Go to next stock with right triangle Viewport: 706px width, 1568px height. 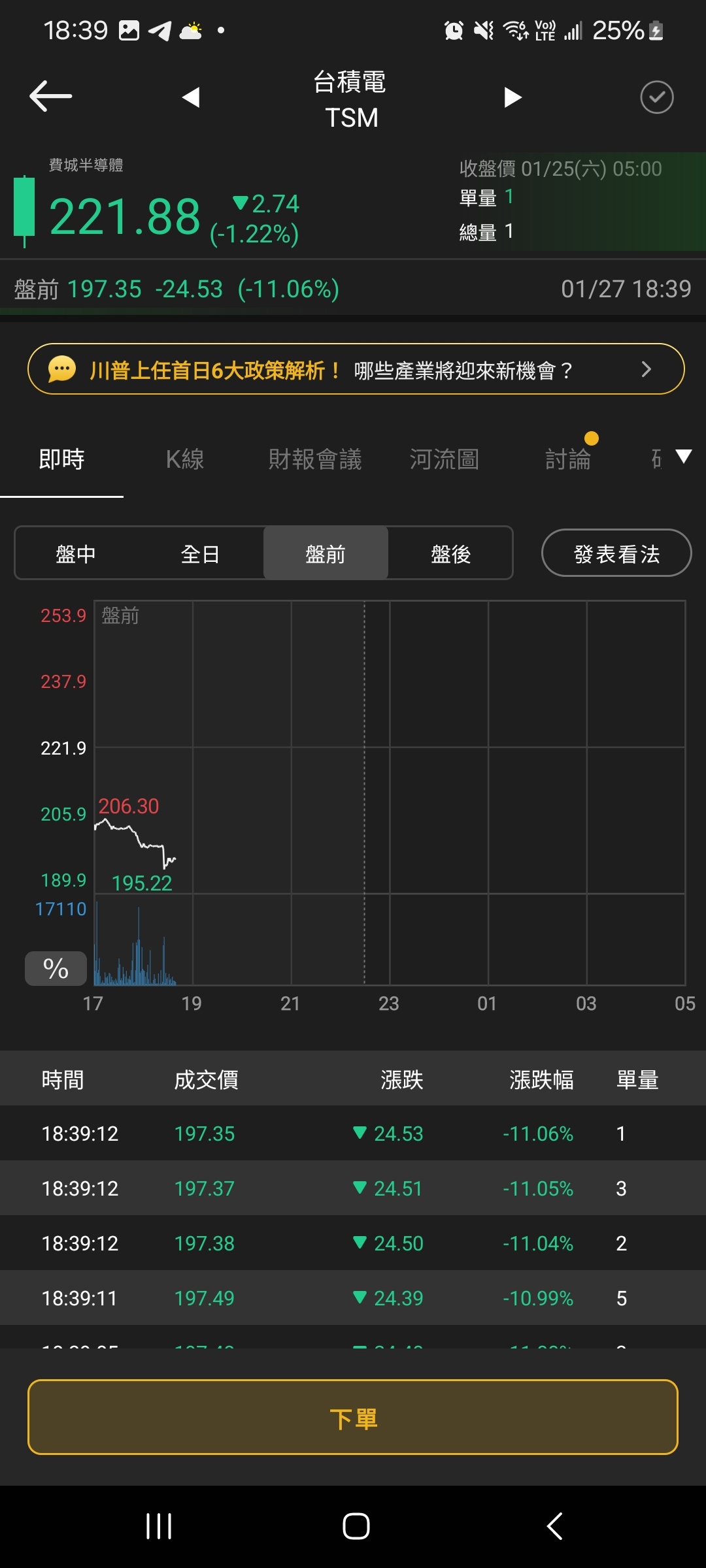click(x=513, y=97)
